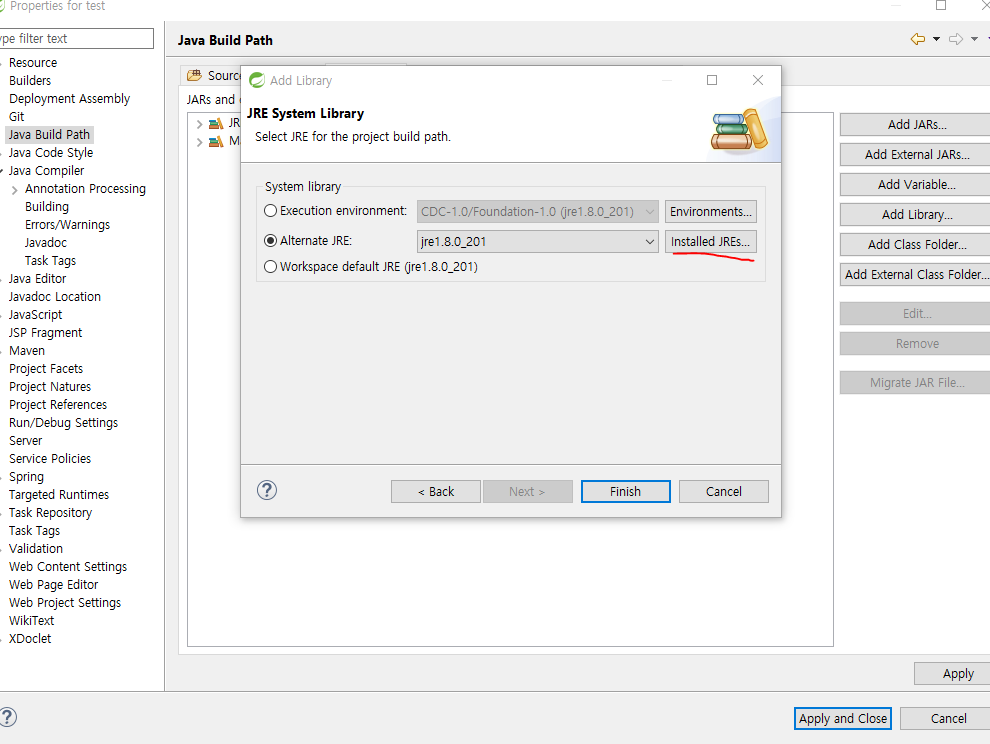
Task: Select Server in properties sidebar
Action: (25, 441)
